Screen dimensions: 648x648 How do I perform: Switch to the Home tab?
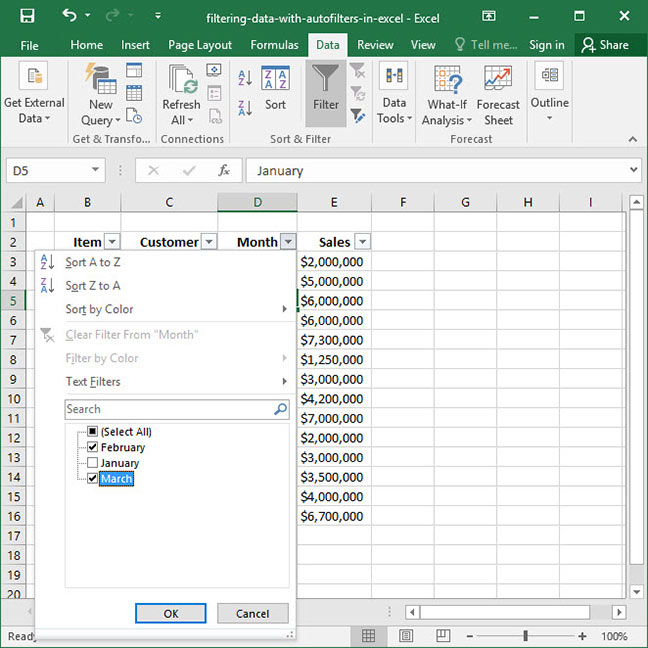(86, 45)
